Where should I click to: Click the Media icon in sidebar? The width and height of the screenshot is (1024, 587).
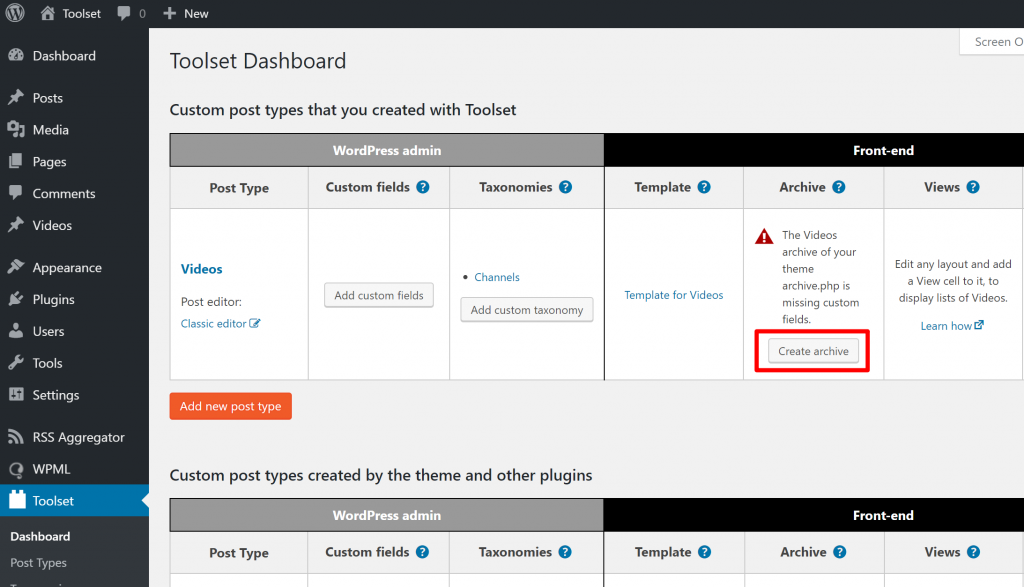pyautogui.click(x=16, y=129)
